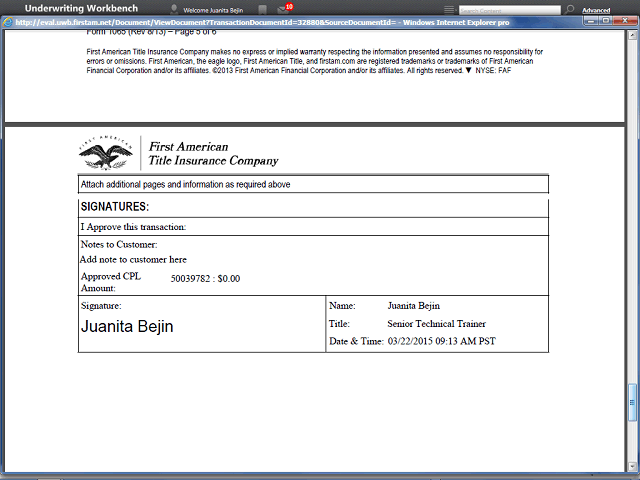Click 'I Approve this transaction' text
Viewport: 640px width, 480px height.
(x=133, y=227)
